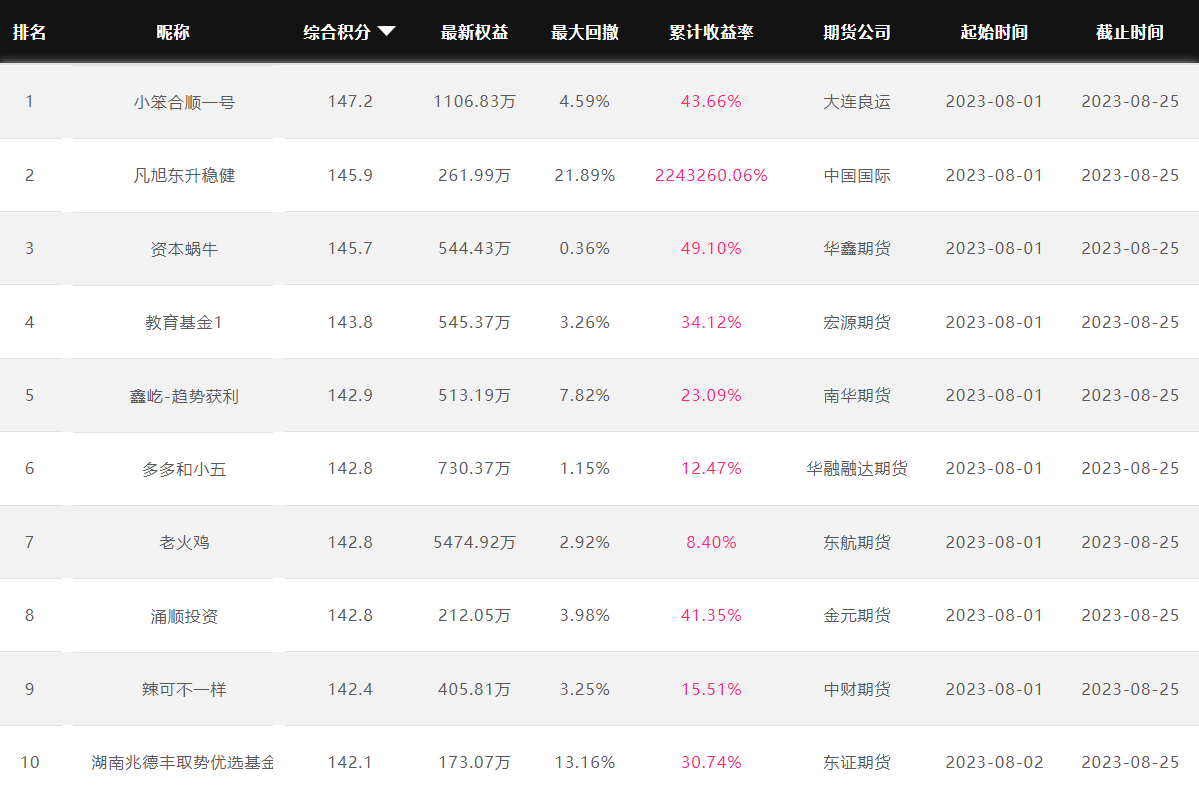The image size is (1199, 797).
Task: Select the 15.51% return value
Action: (711, 689)
